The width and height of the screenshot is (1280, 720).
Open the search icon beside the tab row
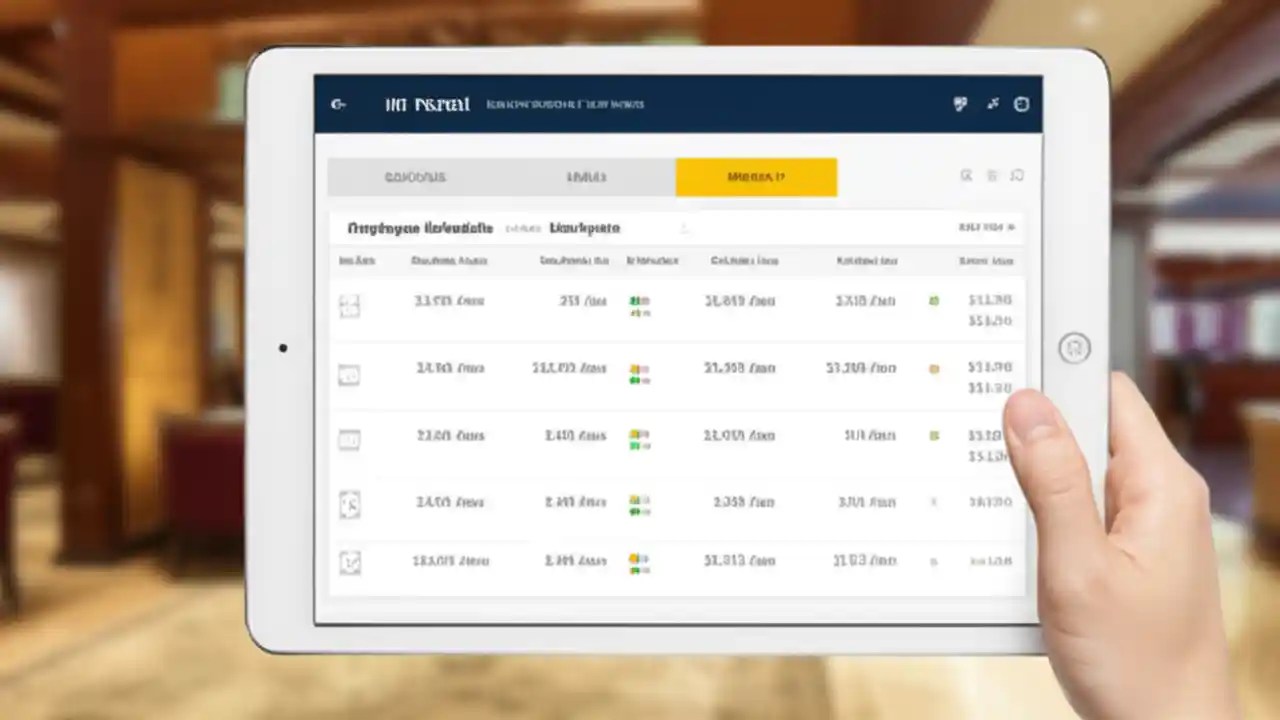coord(966,176)
